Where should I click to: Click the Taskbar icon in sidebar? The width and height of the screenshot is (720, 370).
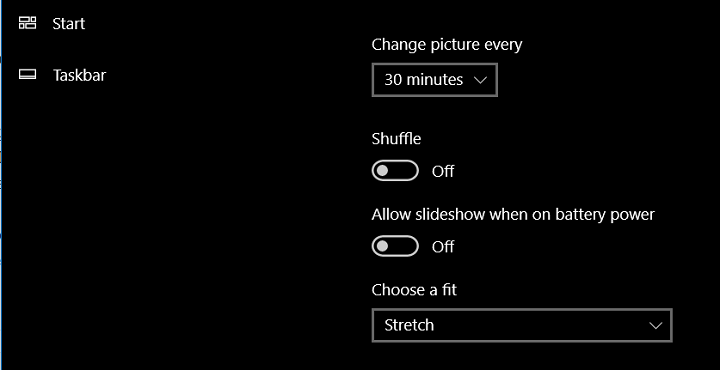27,74
